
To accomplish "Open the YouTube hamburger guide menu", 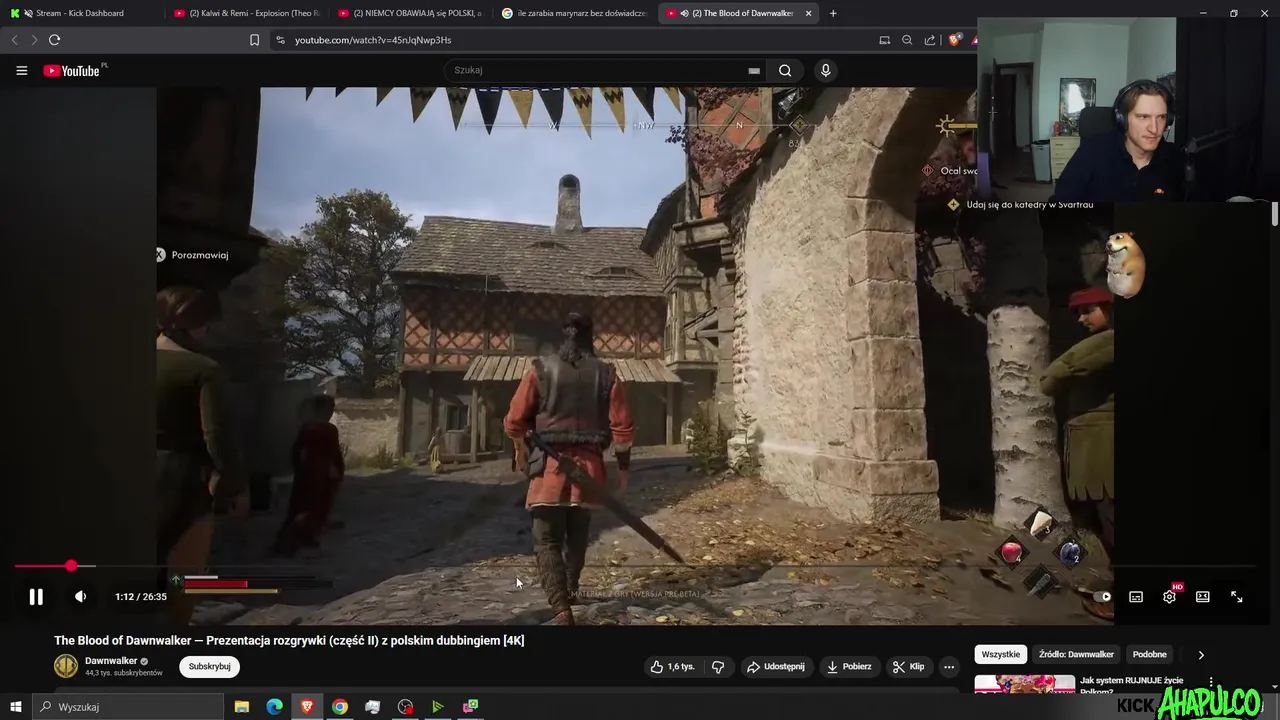I will (x=22, y=71).
